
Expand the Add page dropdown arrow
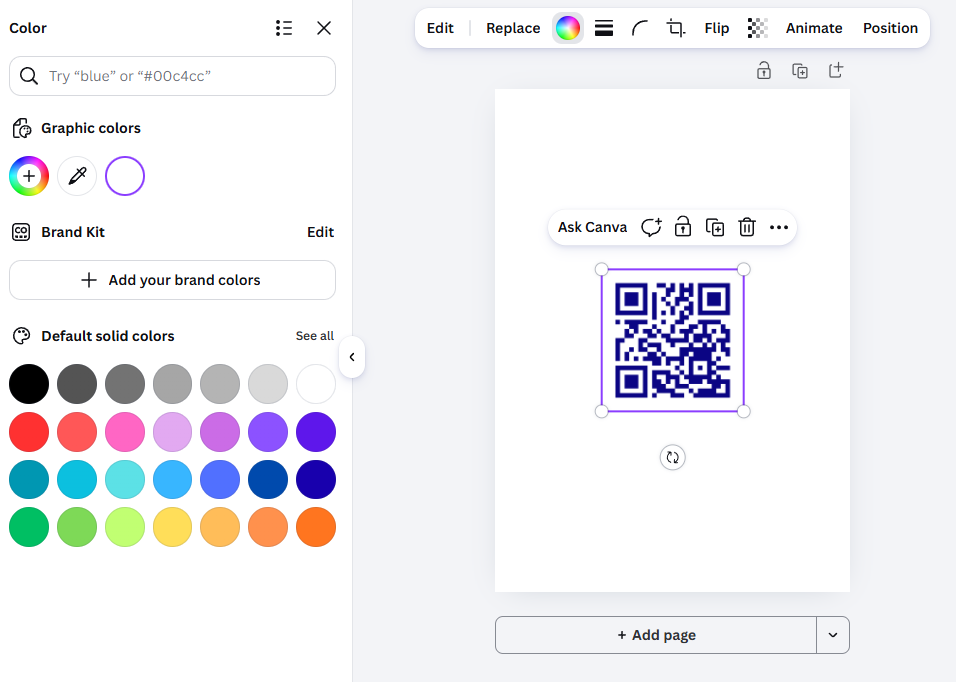tap(833, 635)
